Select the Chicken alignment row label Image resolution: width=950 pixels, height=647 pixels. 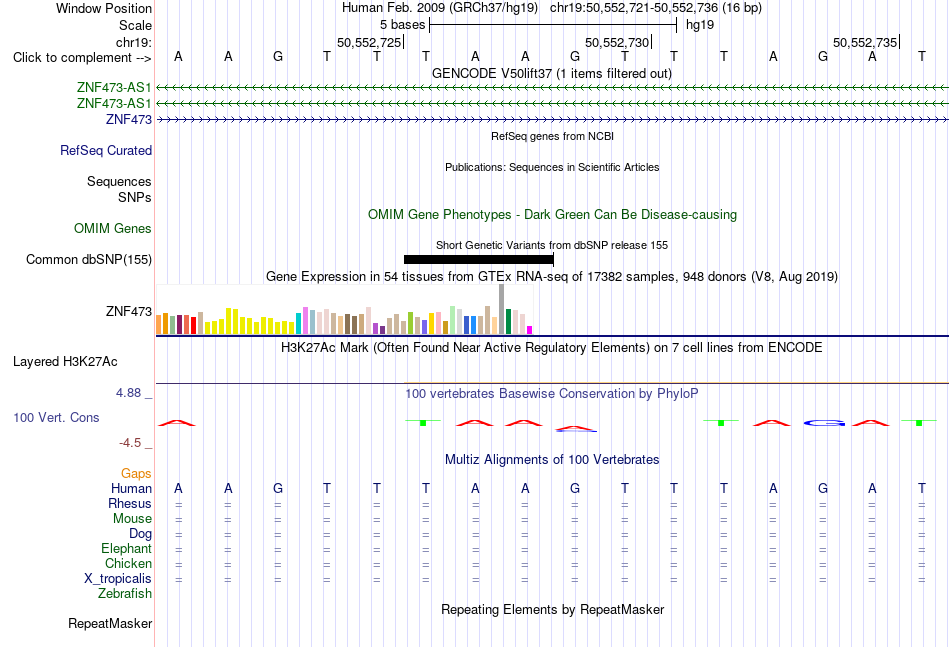pos(128,563)
